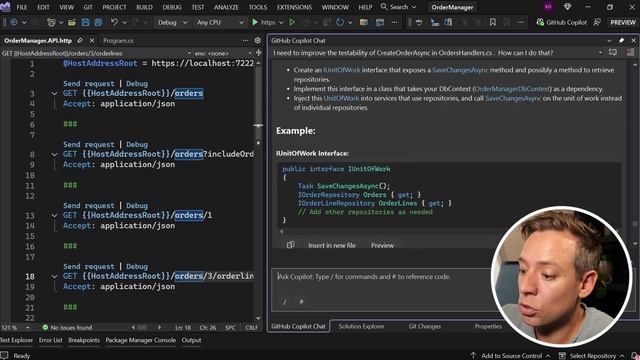
Task: Click the Send Feedback person icon
Action: tap(597, 22)
